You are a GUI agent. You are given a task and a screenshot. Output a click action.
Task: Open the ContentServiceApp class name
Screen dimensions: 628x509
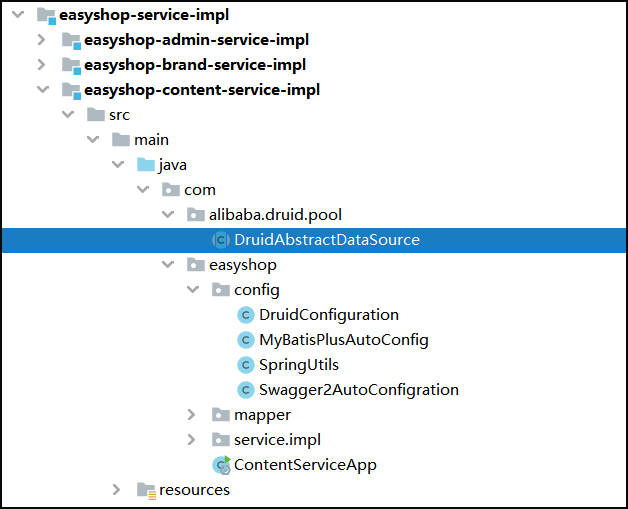pyautogui.click(x=305, y=465)
